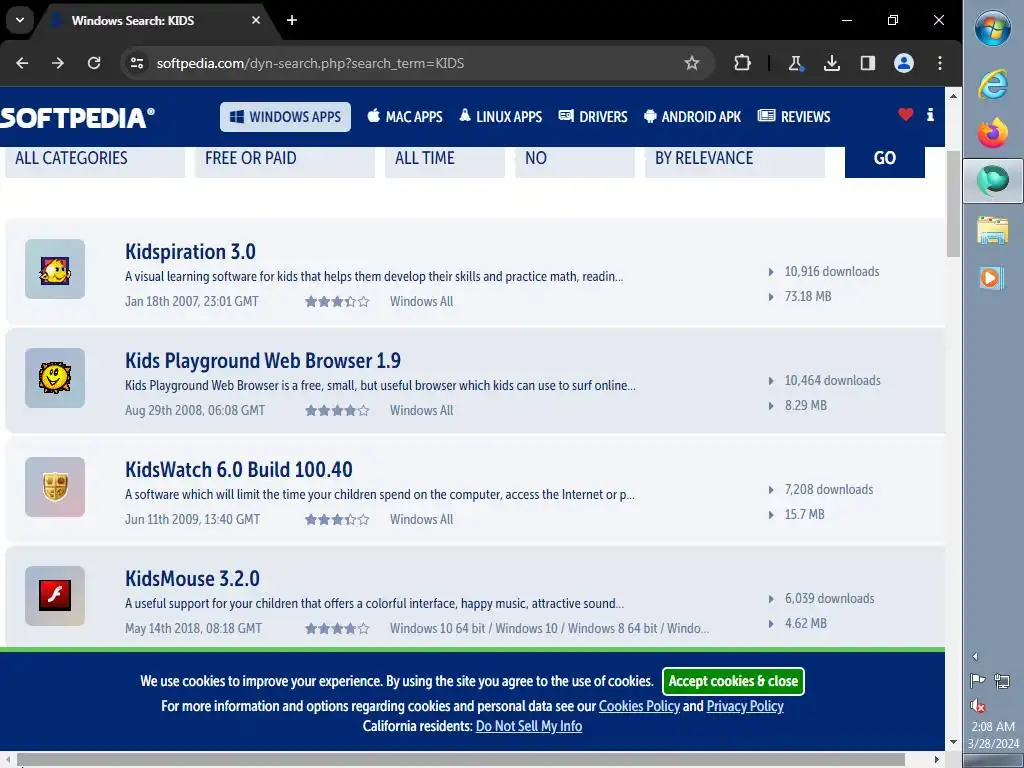The width and height of the screenshot is (1024, 768).
Task: Click "Jun 11th 2009, 13:40 GMT" date
Action: pos(192,520)
